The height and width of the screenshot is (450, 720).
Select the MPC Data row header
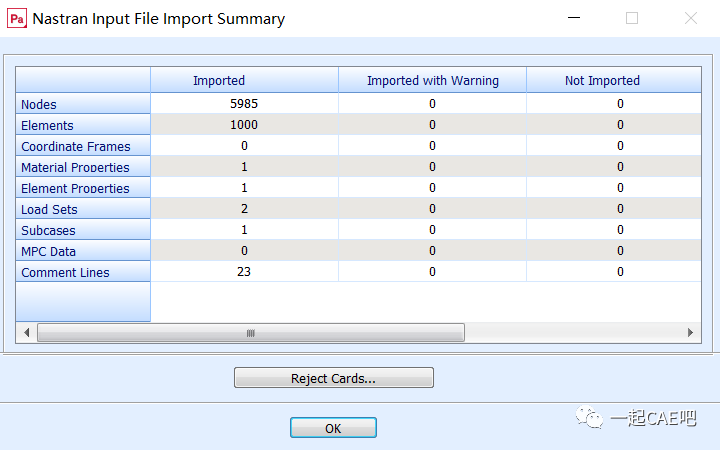(x=48, y=252)
